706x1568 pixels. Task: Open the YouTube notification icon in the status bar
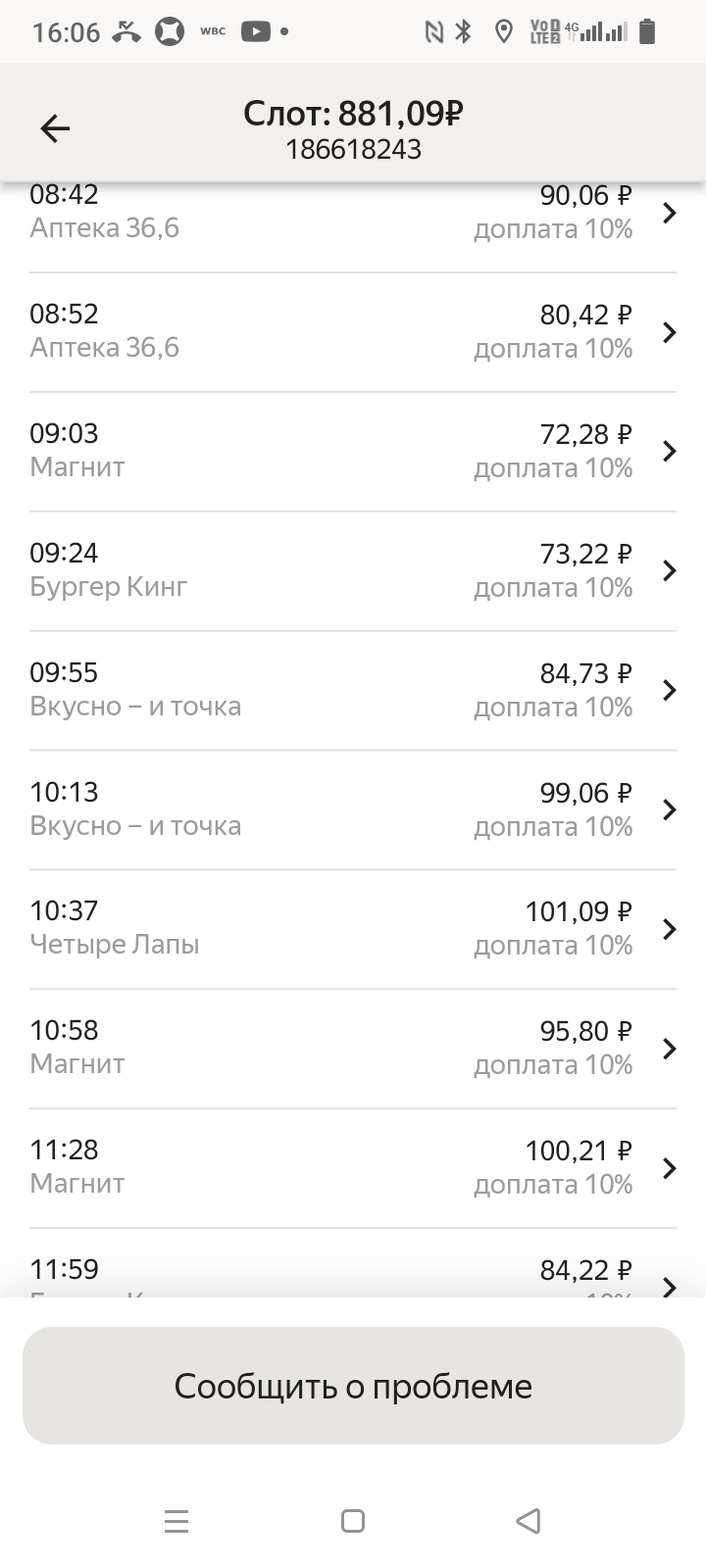click(x=255, y=31)
